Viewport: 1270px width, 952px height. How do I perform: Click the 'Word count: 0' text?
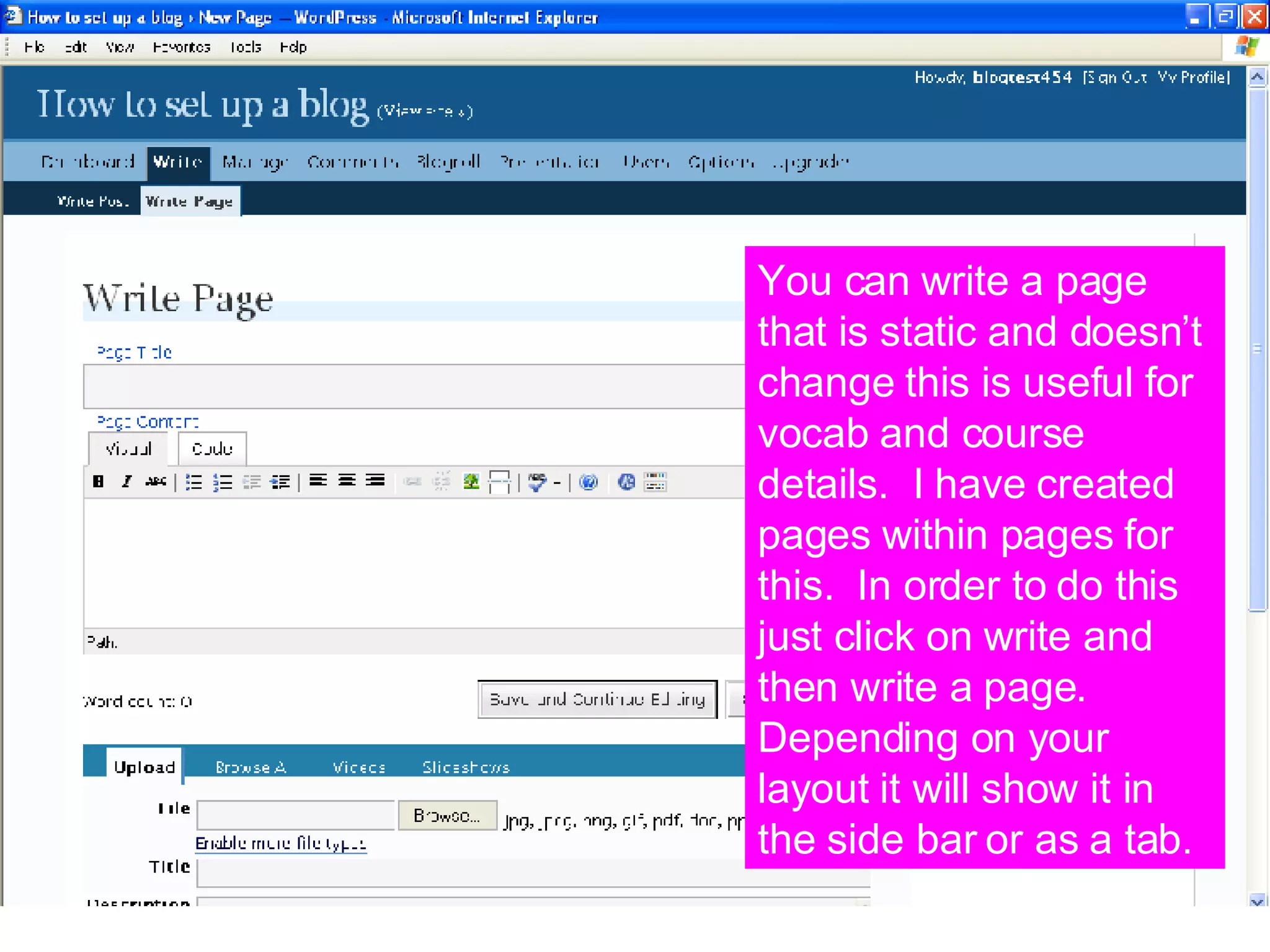pos(138,701)
